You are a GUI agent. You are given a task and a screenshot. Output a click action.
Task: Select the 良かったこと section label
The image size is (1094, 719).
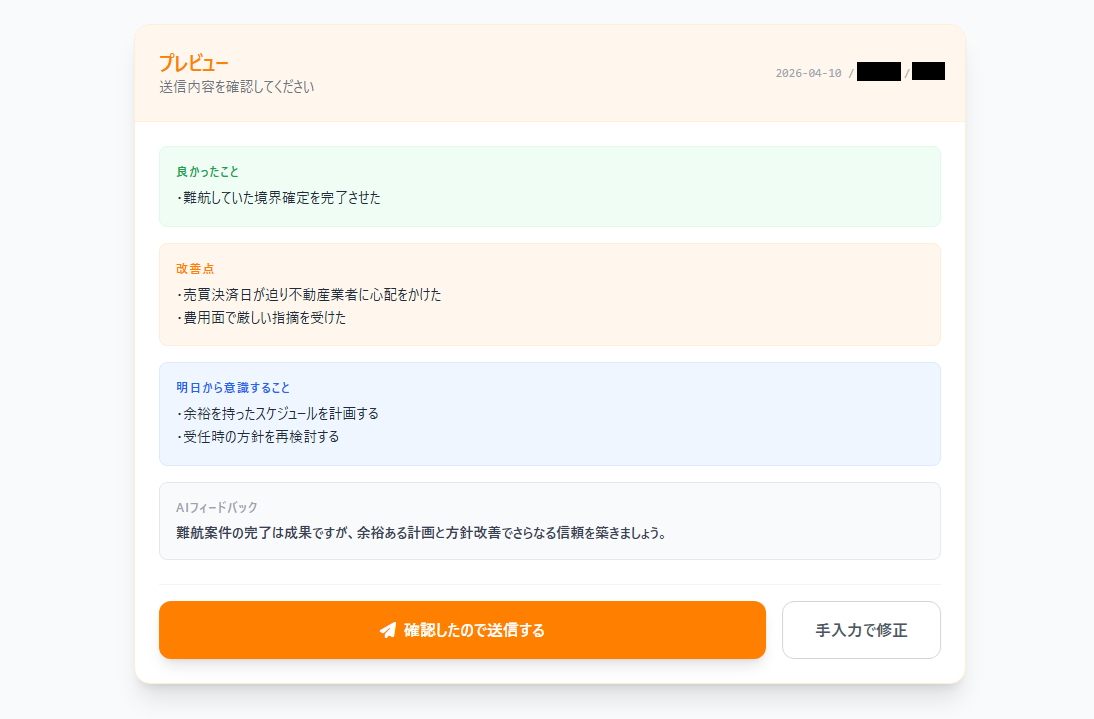[207, 171]
